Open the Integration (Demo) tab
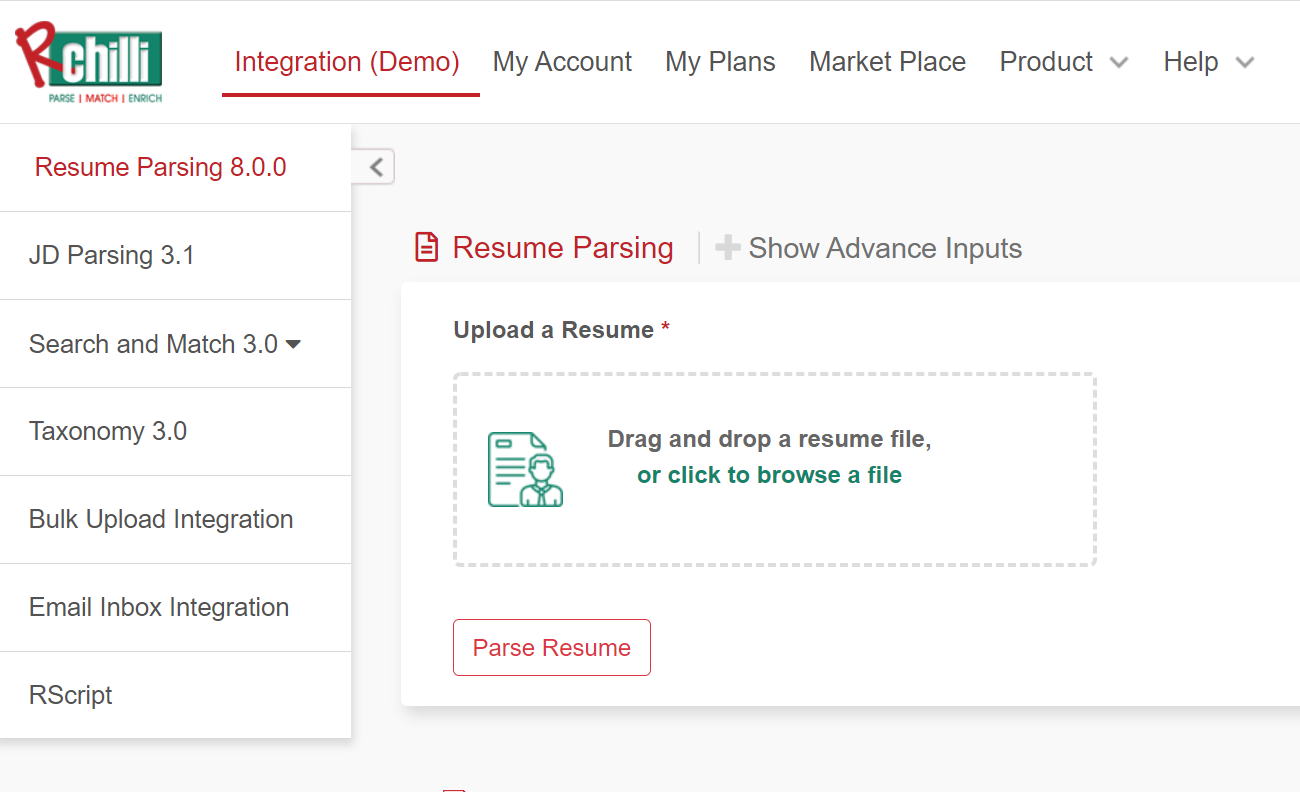The width and height of the screenshot is (1300, 792). 347,62
